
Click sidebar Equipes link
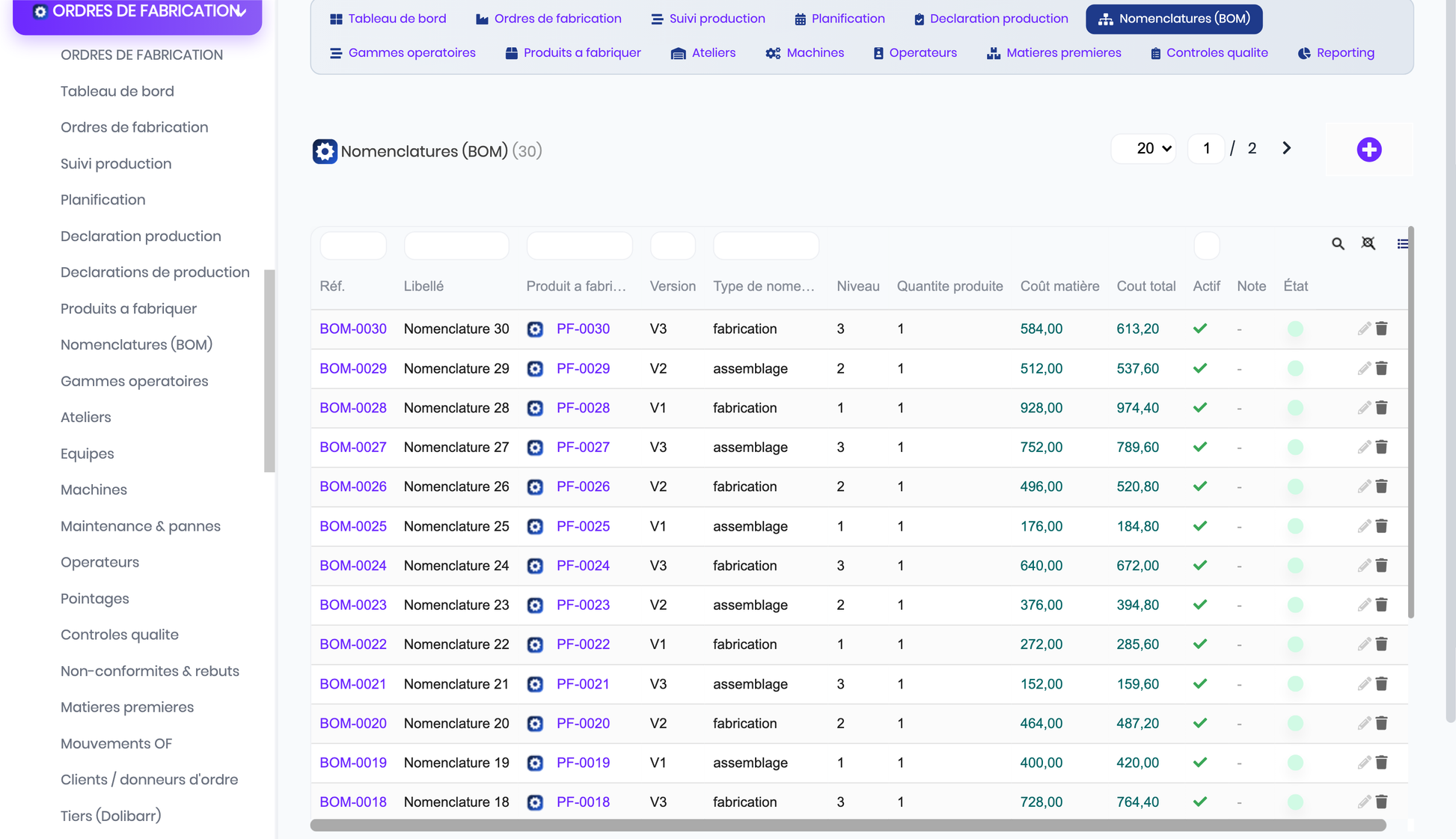(88, 454)
